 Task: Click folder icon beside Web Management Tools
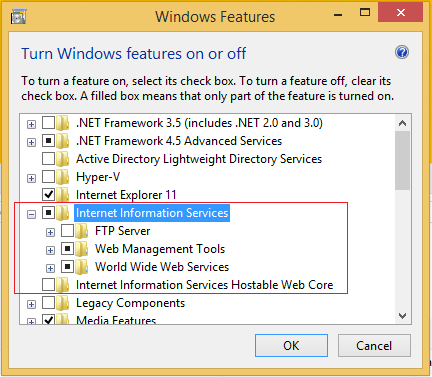pos(81,249)
